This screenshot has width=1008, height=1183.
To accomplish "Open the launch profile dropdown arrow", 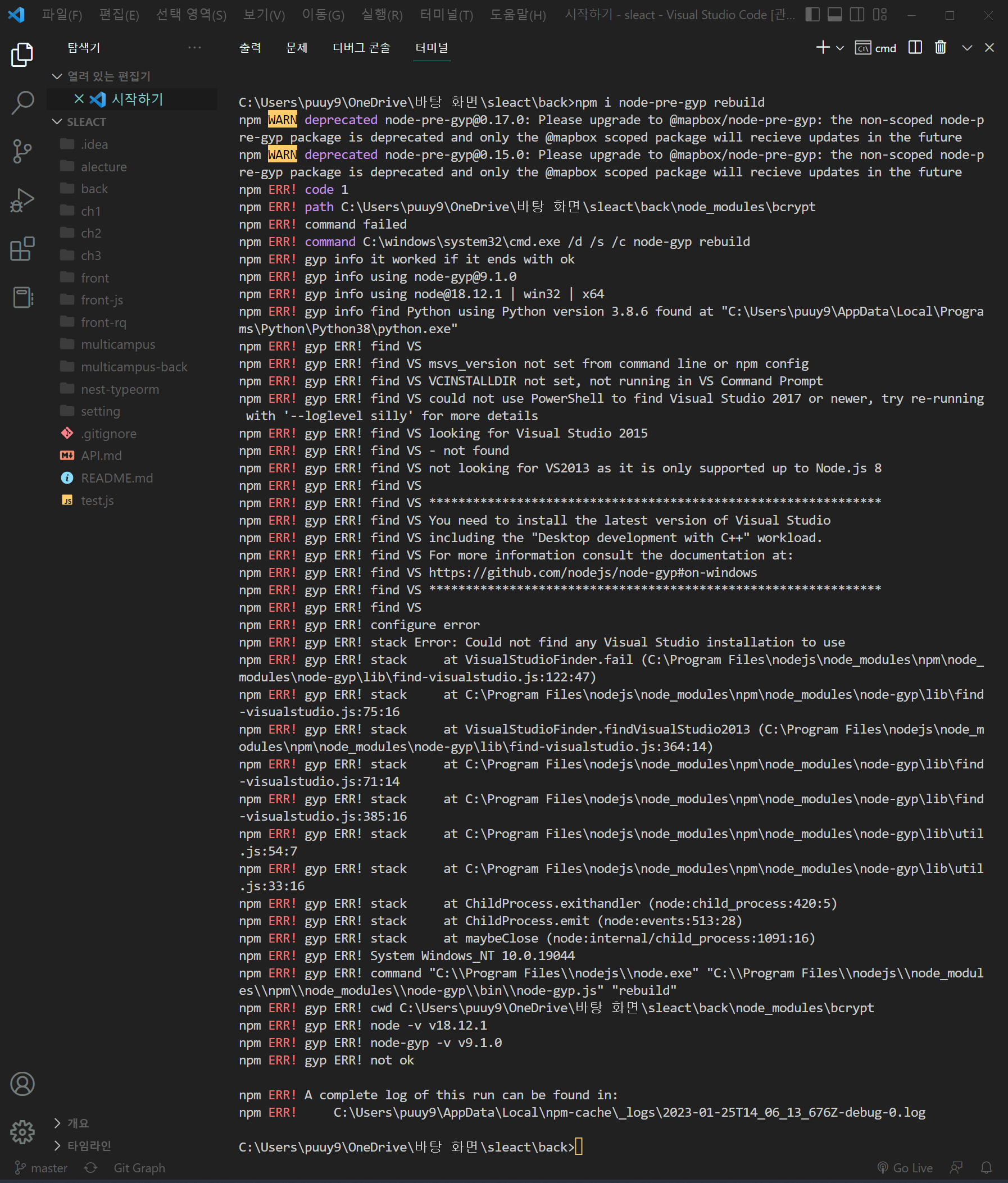I will click(839, 48).
